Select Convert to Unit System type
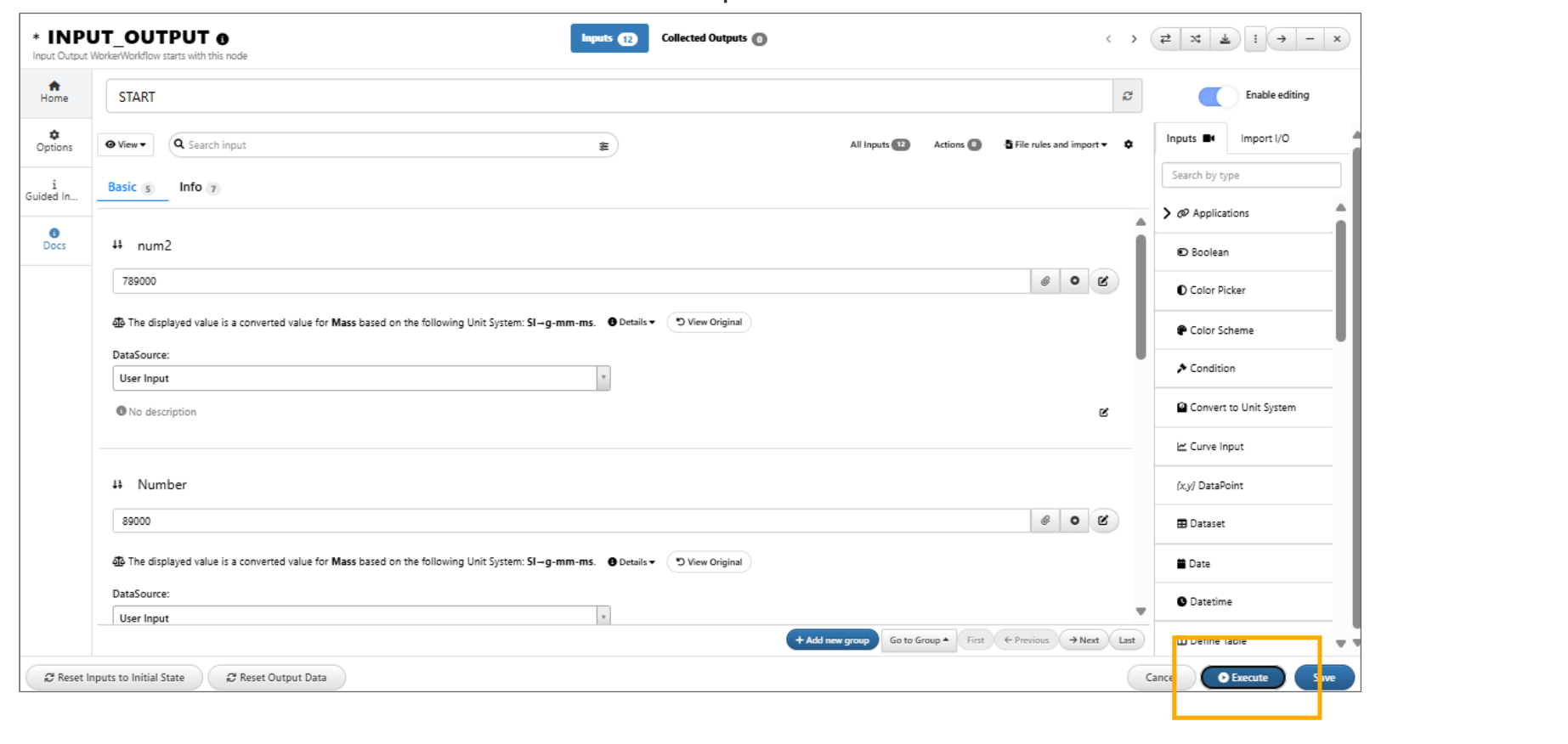 (1243, 408)
